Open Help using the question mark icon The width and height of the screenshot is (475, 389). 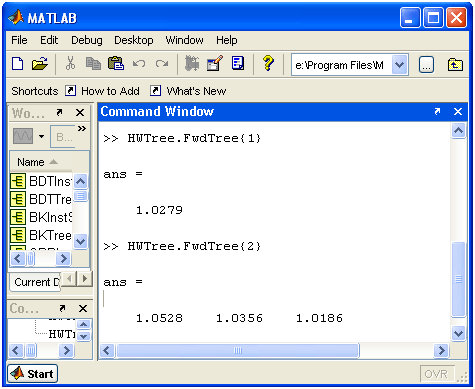point(268,63)
